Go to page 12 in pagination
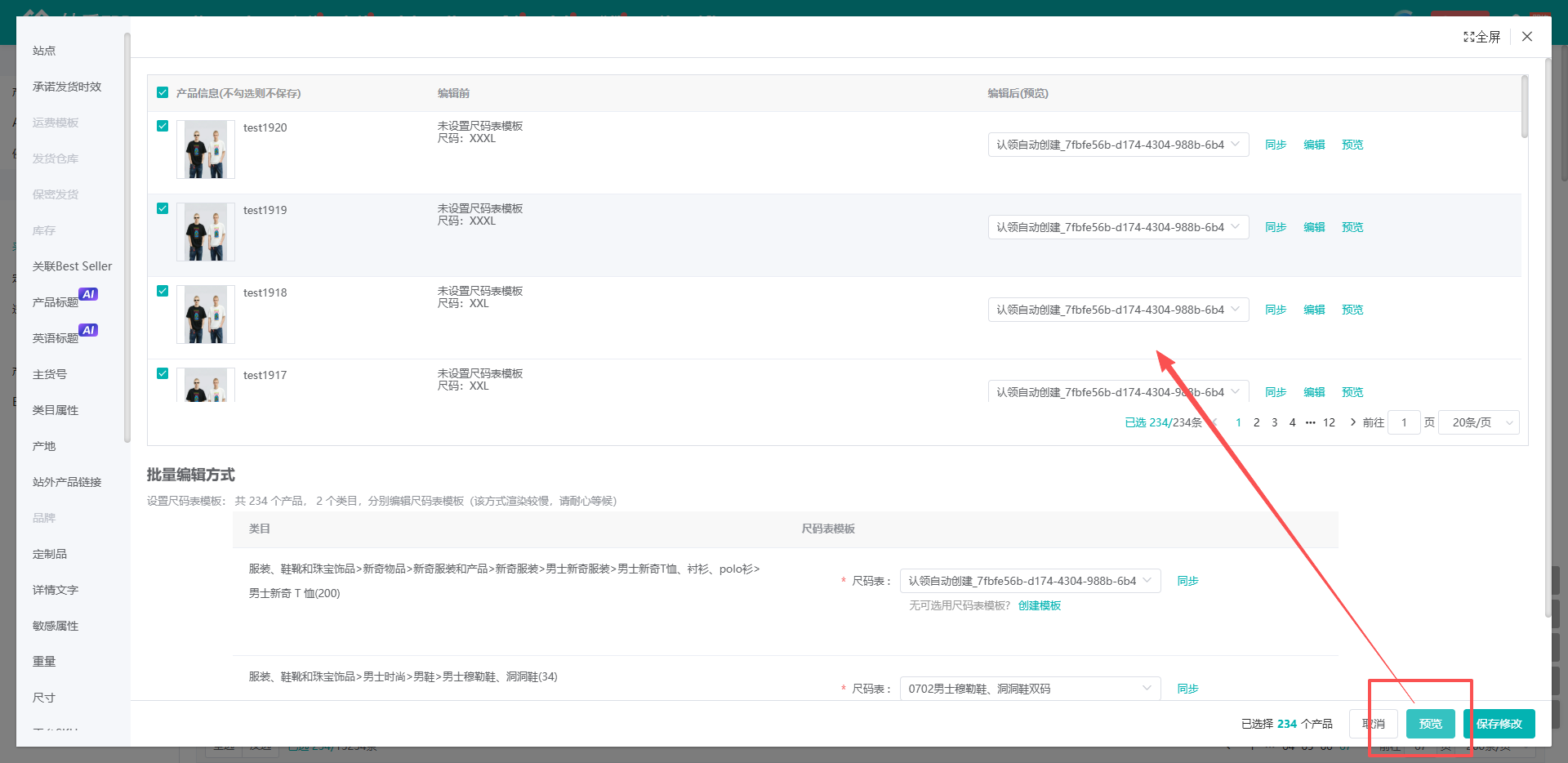1568x763 pixels. pyautogui.click(x=1329, y=422)
